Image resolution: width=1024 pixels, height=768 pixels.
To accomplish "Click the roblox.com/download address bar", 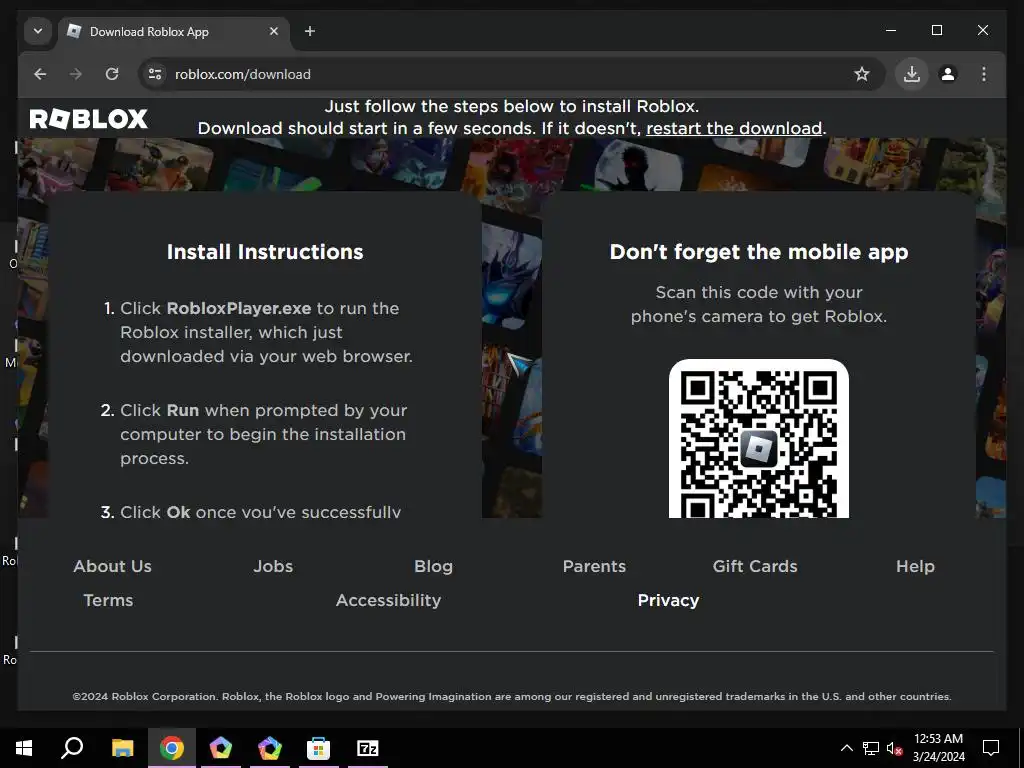I will point(509,74).
